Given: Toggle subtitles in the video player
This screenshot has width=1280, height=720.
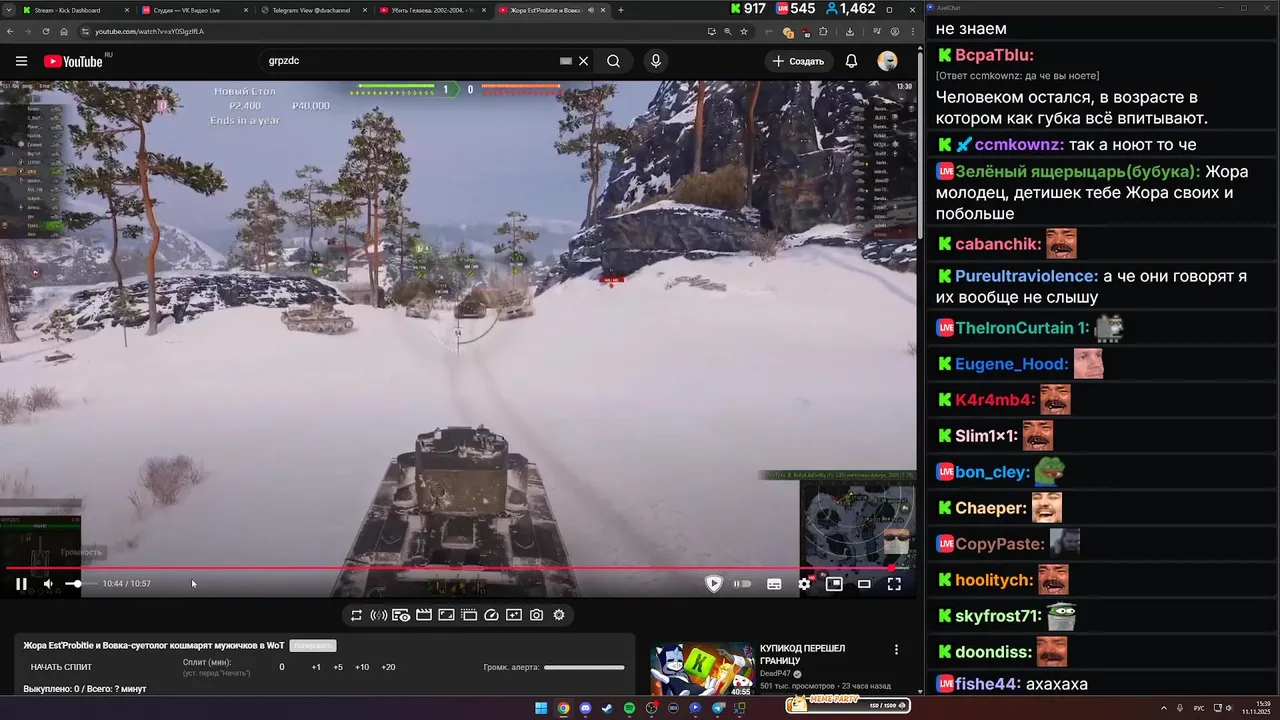Looking at the screenshot, I should 774,584.
